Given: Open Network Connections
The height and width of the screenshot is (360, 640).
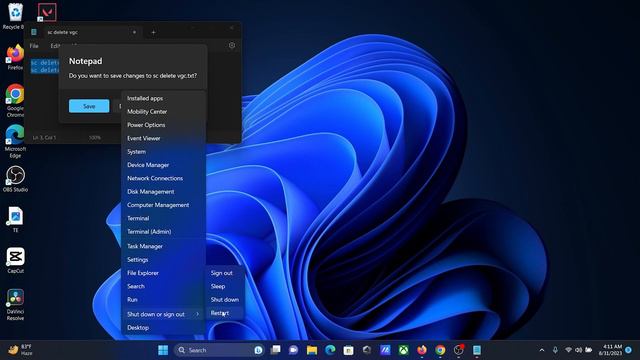Looking at the screenshot, I should (x=163, y=178).
